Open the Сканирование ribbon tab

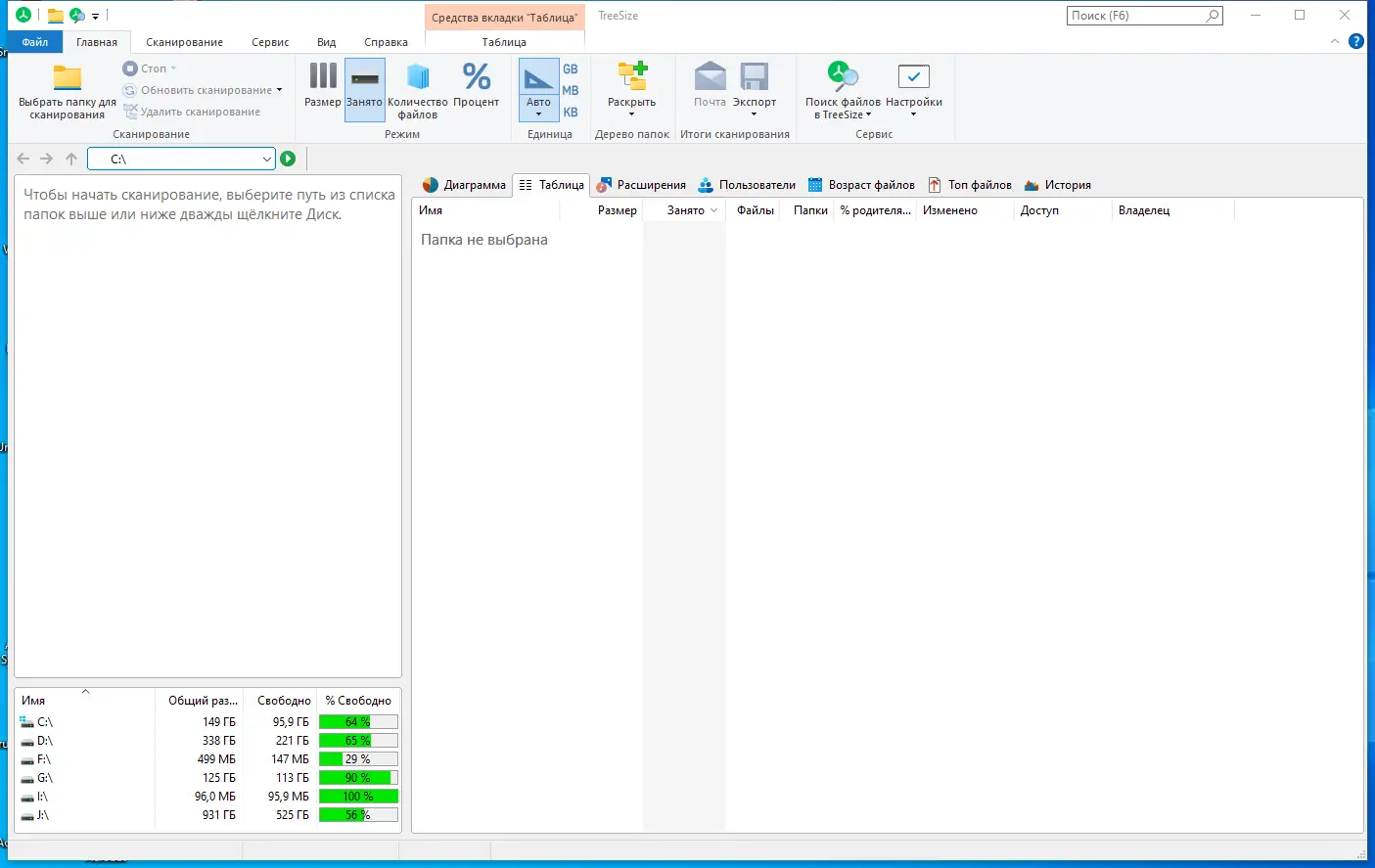[184, 42]
